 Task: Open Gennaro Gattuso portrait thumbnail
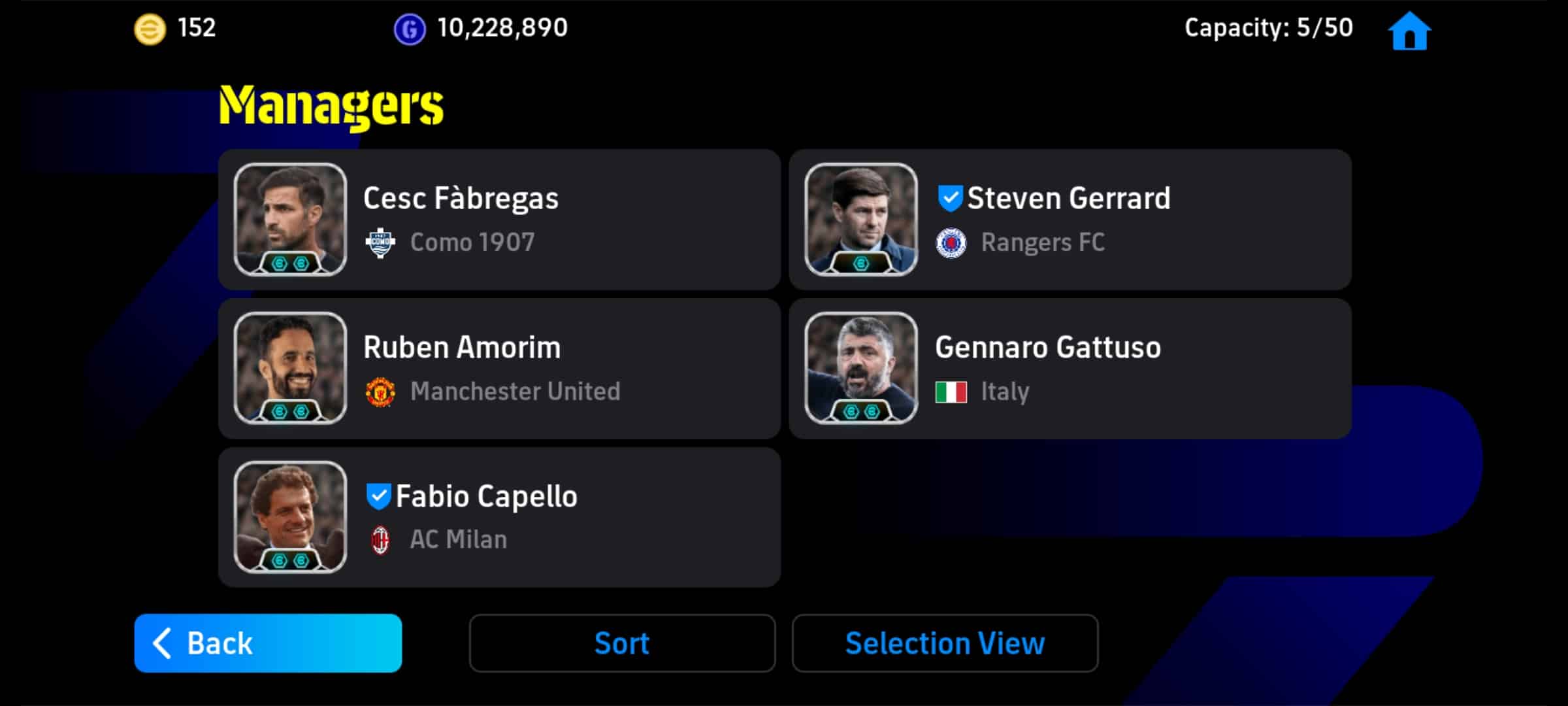point(861,368)
